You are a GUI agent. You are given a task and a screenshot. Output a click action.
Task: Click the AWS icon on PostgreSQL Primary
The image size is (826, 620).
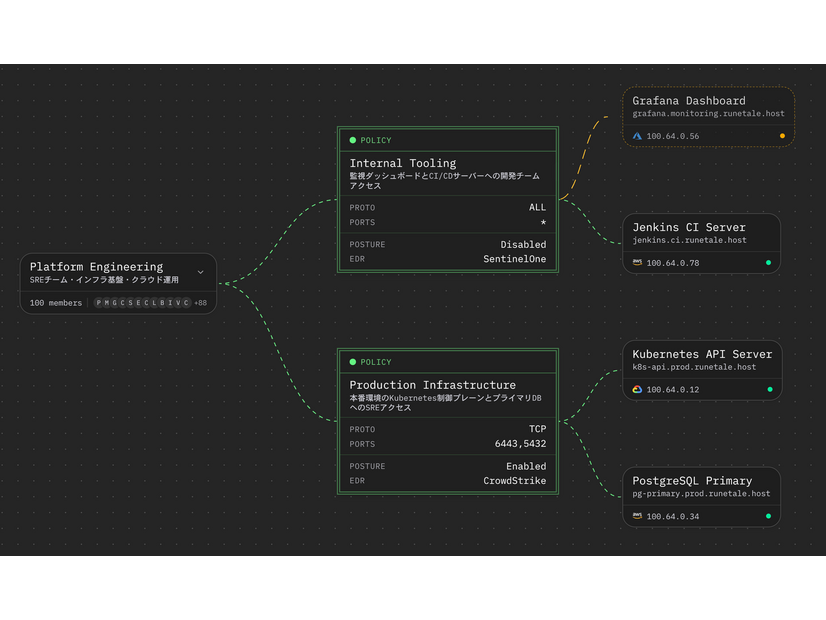[x=637, y=516]
